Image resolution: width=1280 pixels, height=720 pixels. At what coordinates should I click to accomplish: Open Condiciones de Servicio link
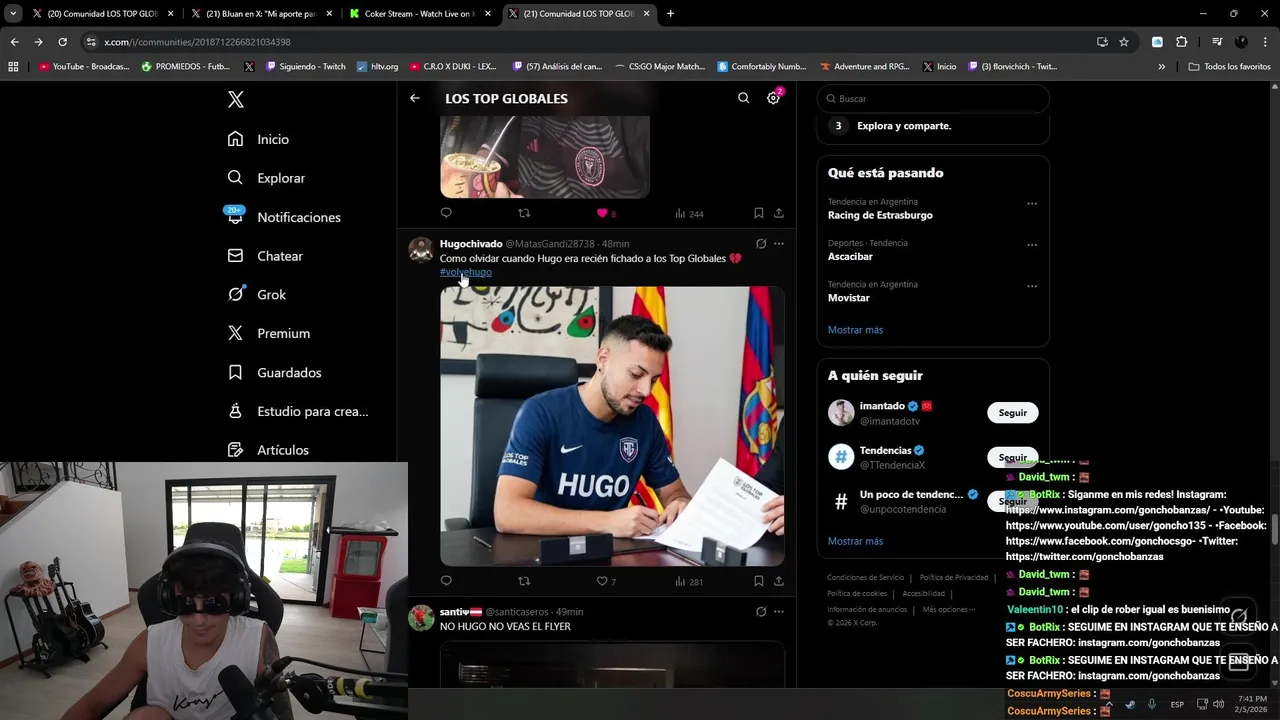pos(865,577)
